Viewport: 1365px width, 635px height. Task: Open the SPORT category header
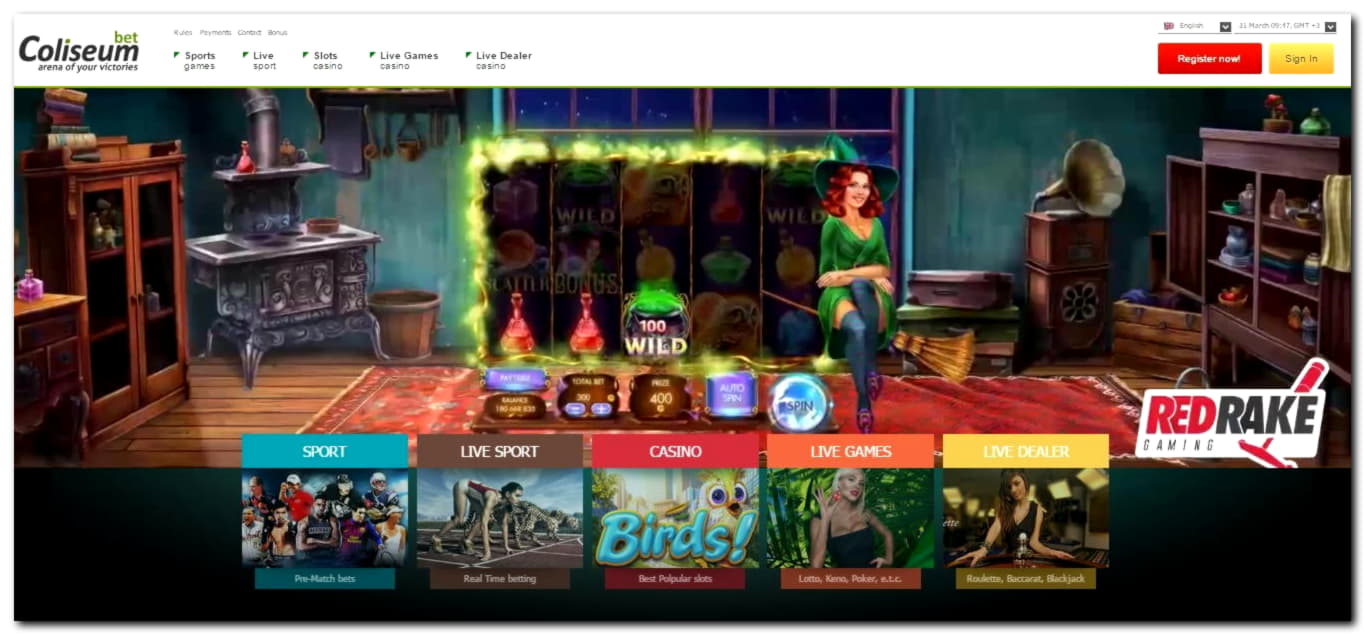[324, 451]
